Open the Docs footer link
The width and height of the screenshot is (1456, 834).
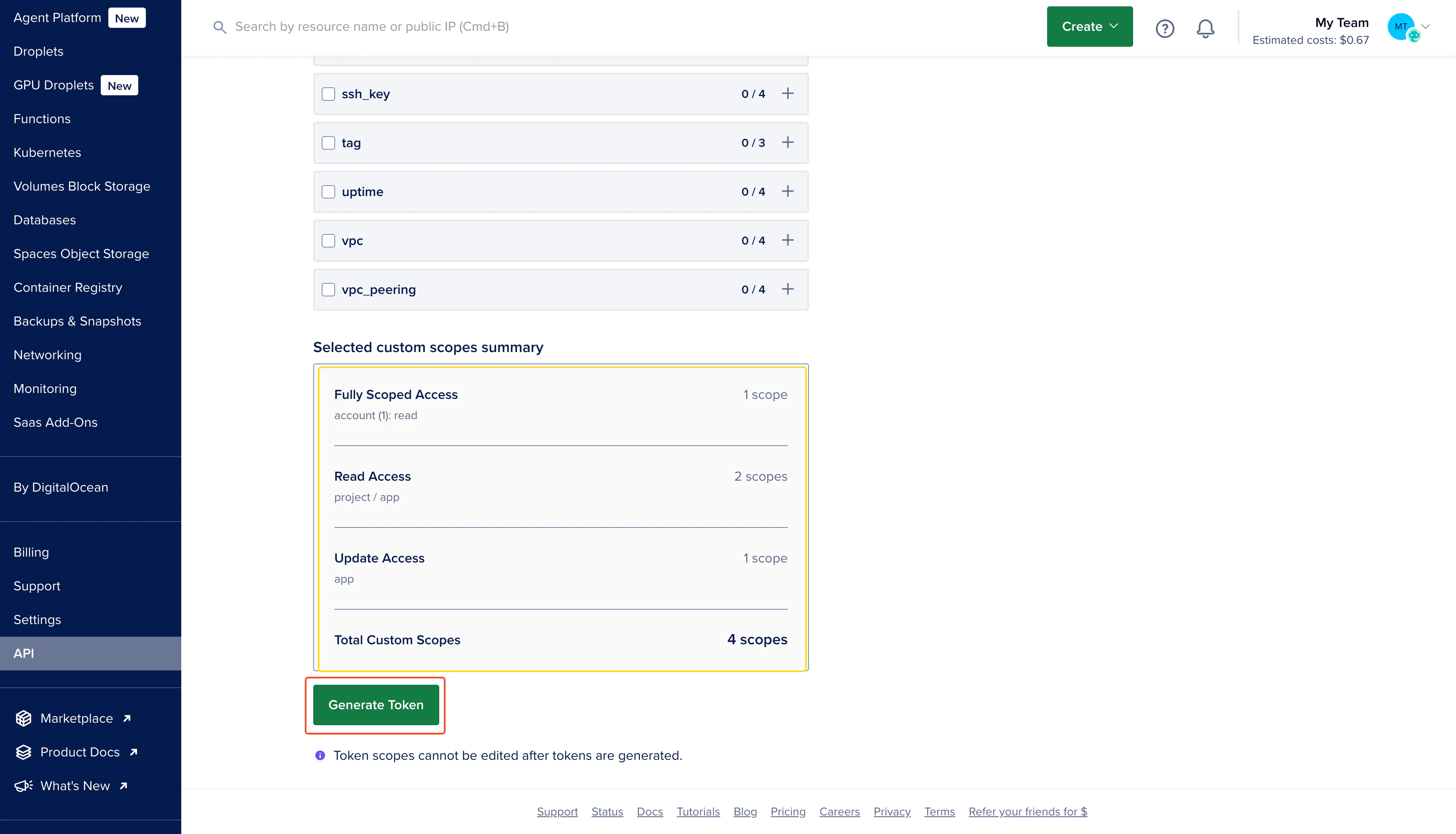point(650,812)
